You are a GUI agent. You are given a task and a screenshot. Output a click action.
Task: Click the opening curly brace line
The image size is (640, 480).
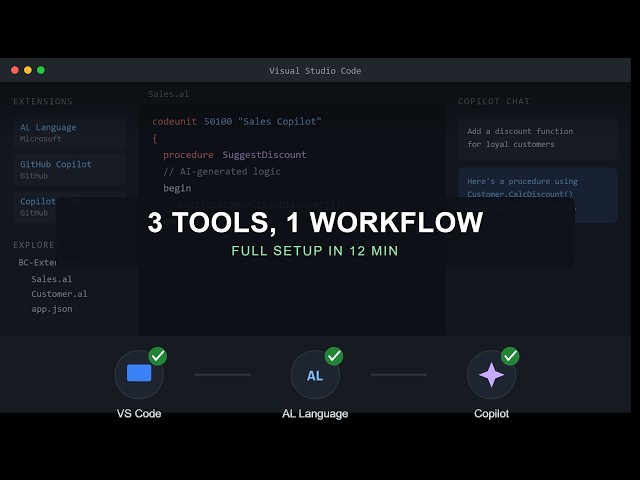pyautogui.click(x=155, y=138)
